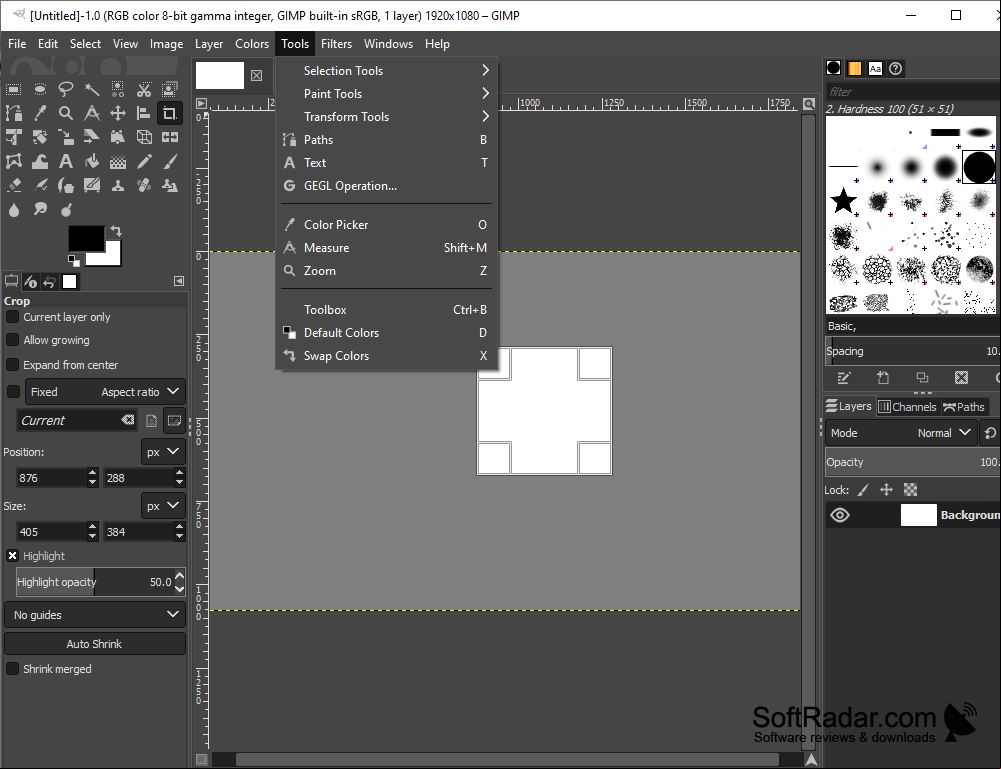Select the Dodge/Burn tool
The height and width of the screenshot is (769, 1001).
[66, 209]
